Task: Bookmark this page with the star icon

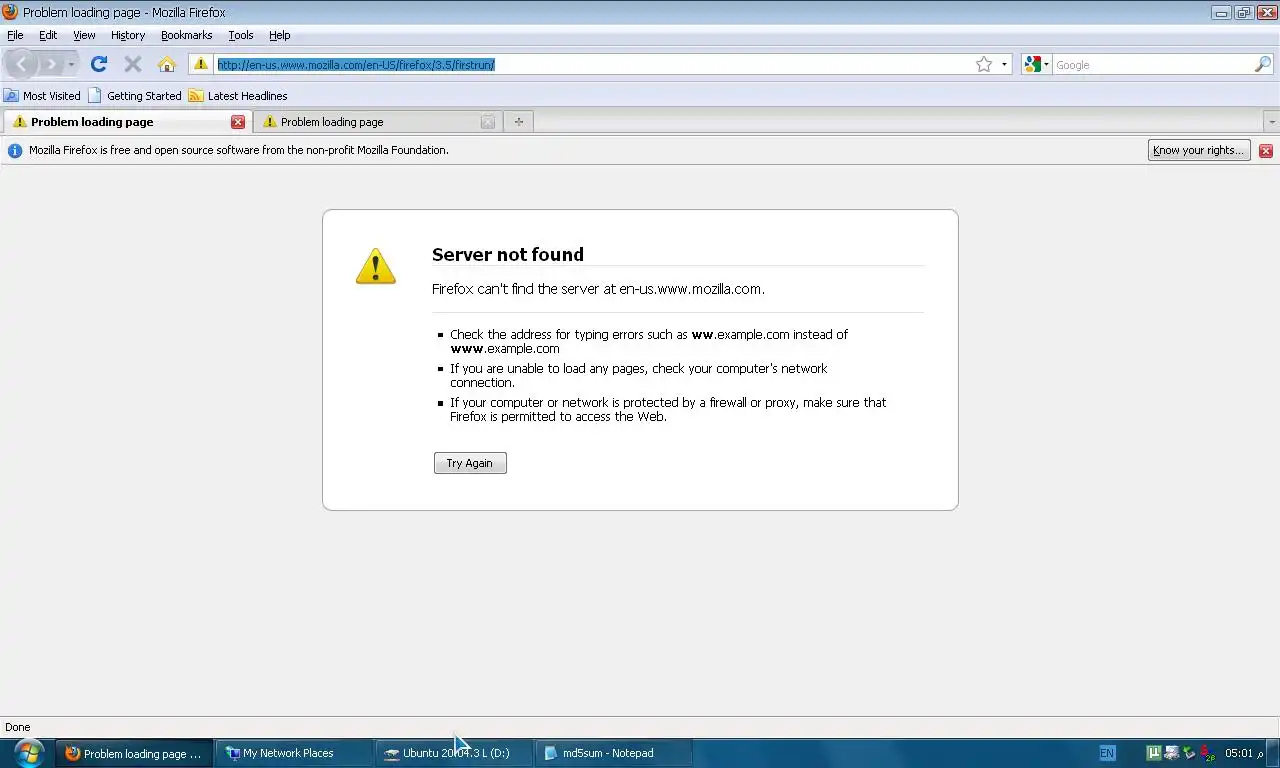Action: pyautogui.click(x=984, y=64)
